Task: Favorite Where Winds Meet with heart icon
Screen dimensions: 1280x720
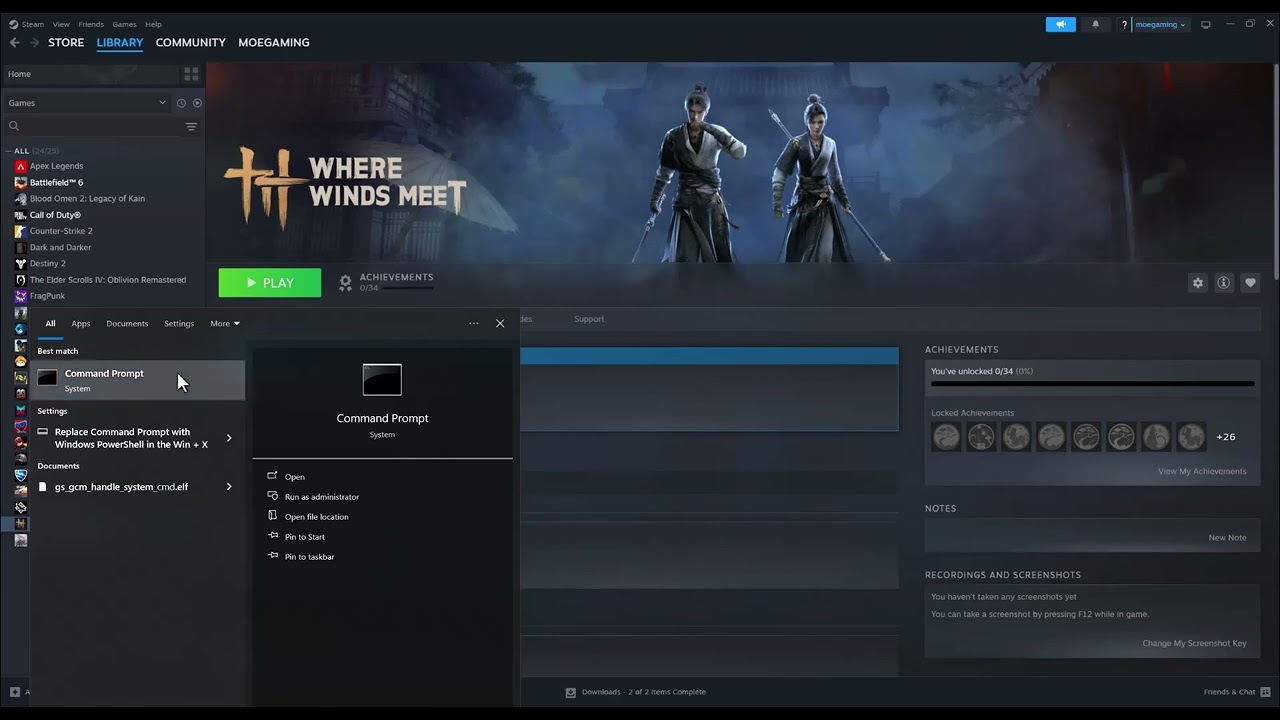Action: point(1250,283)
